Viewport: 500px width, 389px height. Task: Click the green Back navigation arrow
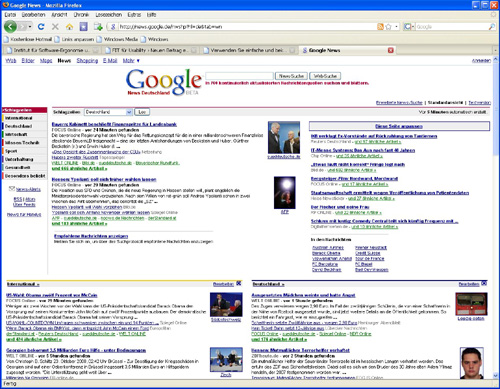click(x=10, y=26)
